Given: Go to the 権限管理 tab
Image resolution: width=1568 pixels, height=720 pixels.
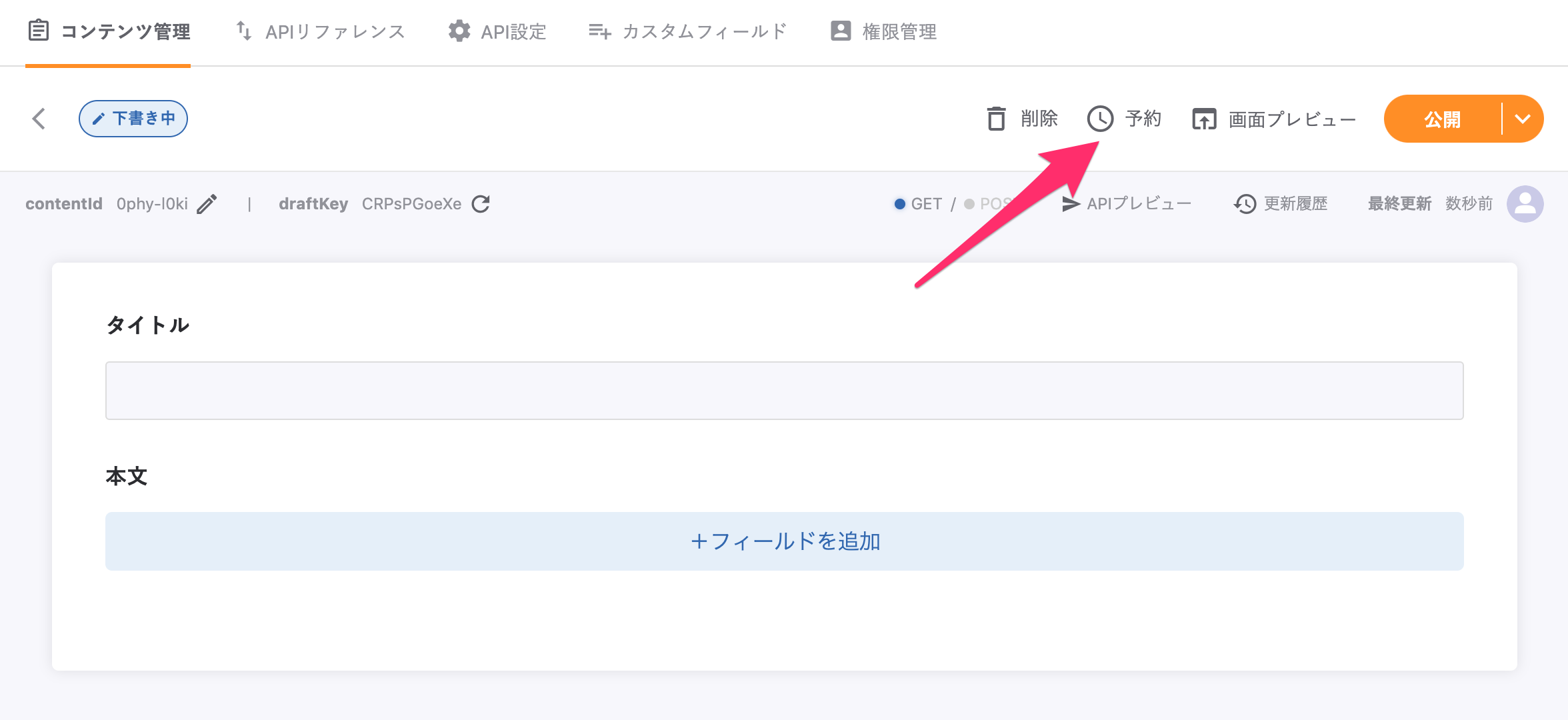Looking at the screenshot, I should 884,32.
